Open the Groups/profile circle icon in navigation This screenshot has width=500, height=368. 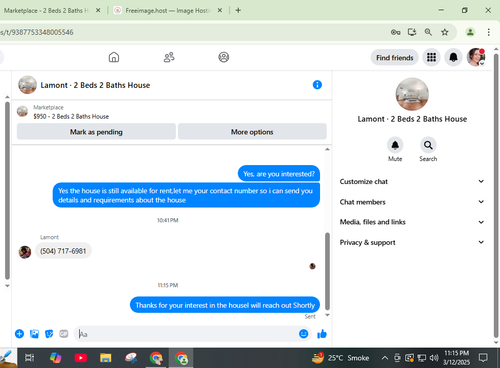coord(224,57)
